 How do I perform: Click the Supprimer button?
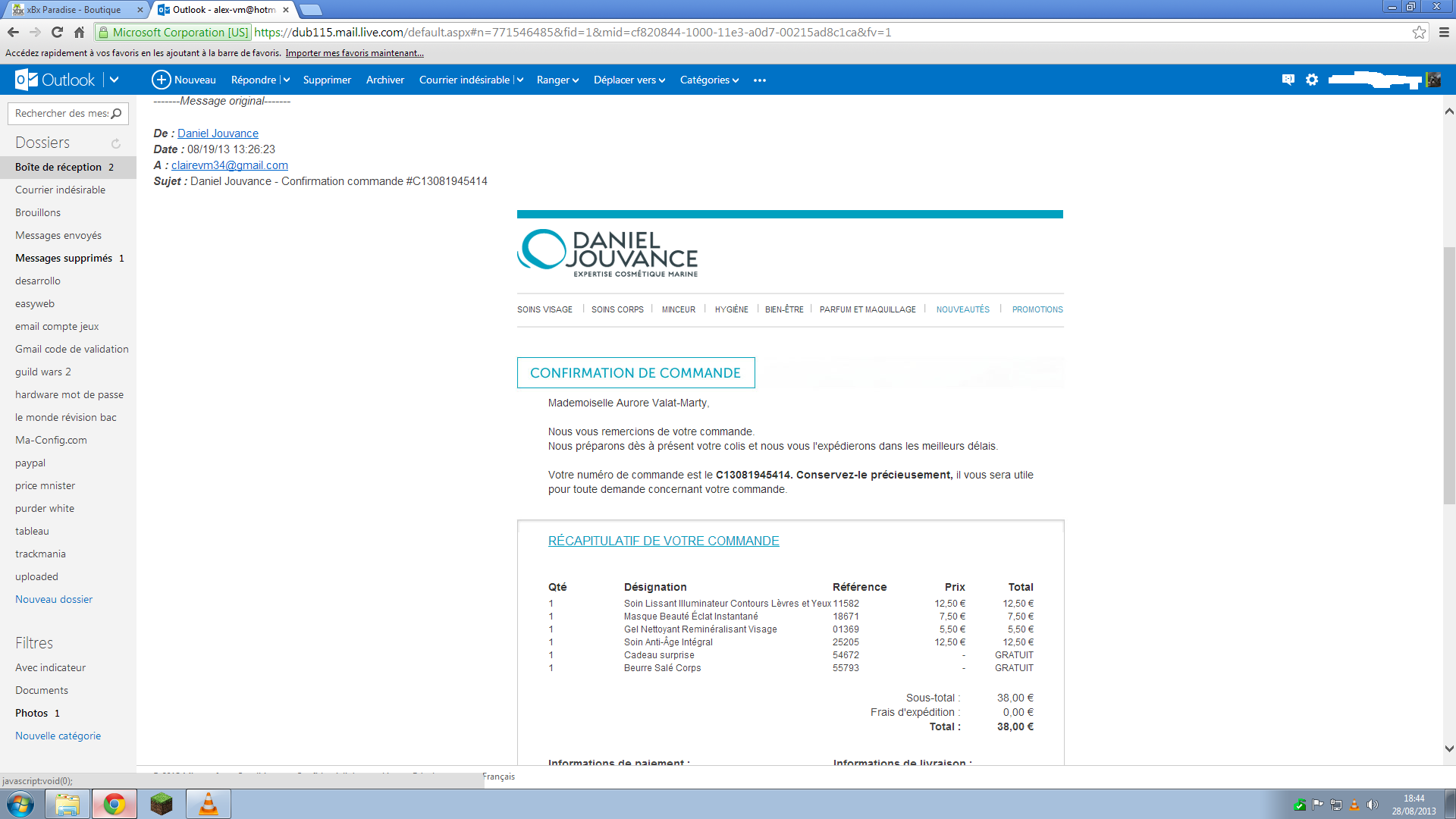pos(327,80)
